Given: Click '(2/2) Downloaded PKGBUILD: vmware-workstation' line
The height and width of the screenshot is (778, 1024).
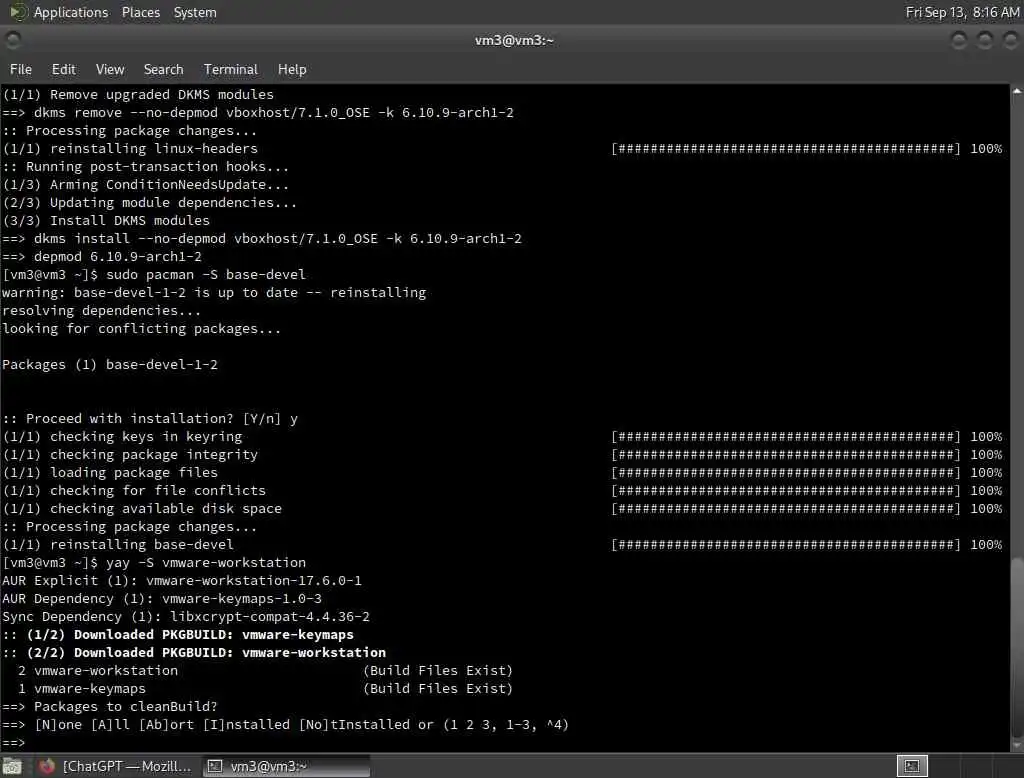Looking at the screenshot, I should pyautogui.click(x=194, y=653).
